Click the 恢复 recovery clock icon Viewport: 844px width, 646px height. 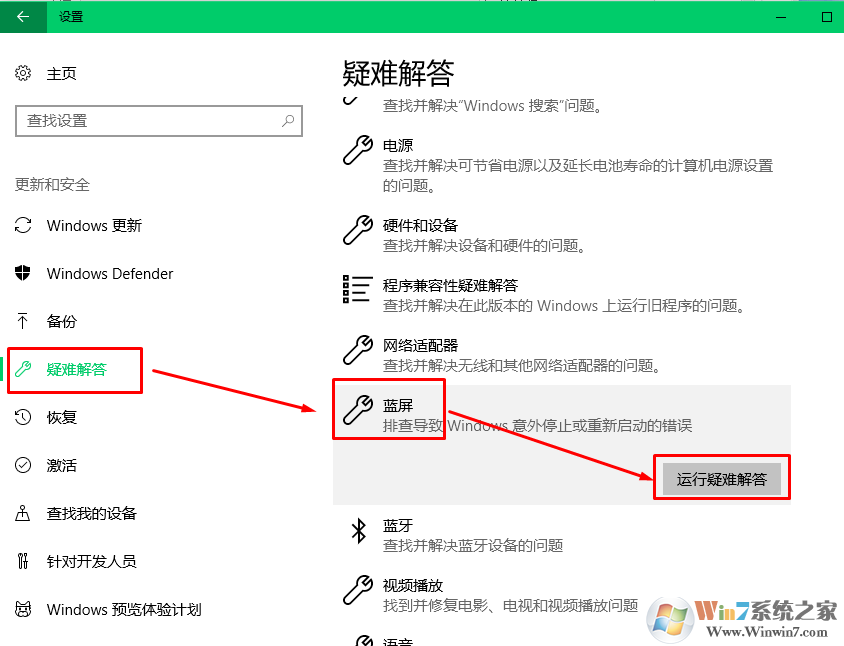point(22,417)
